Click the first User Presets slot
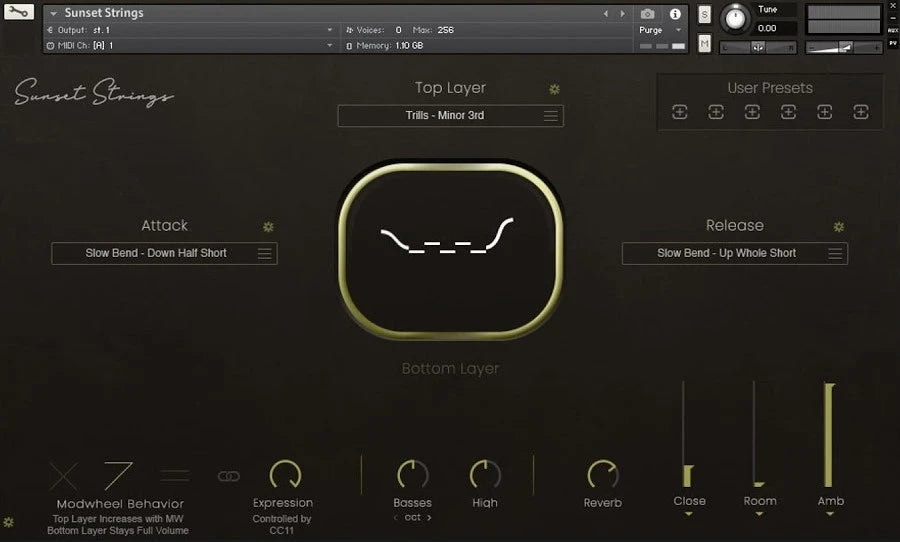This screenshot has height=542, width=900. click(x=680, y=112)
